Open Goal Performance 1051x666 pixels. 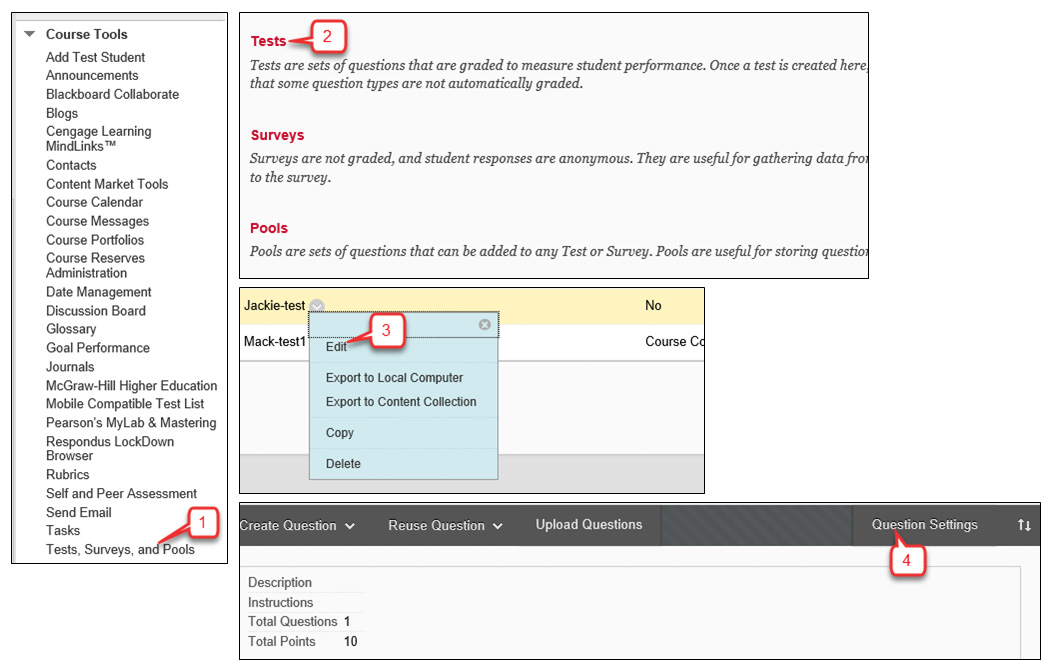click(98, 348)
